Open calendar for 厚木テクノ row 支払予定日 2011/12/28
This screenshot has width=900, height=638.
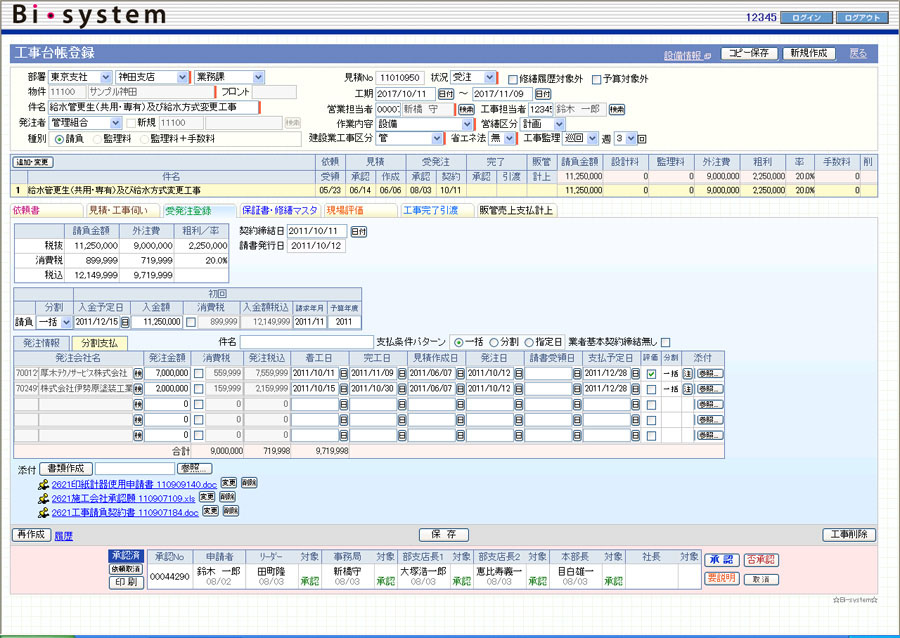635,374
